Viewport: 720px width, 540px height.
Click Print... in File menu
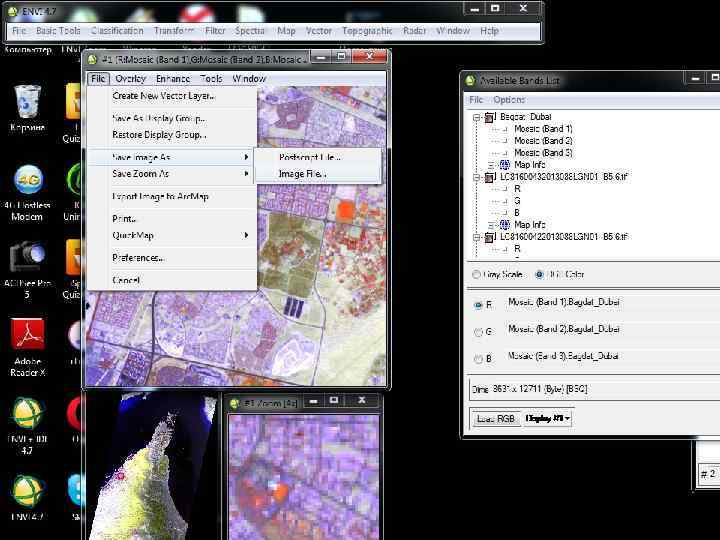[x=170, y=219]
